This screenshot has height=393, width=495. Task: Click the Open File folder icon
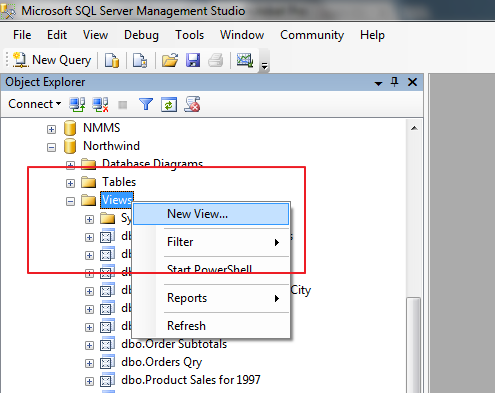coord(170,61)
